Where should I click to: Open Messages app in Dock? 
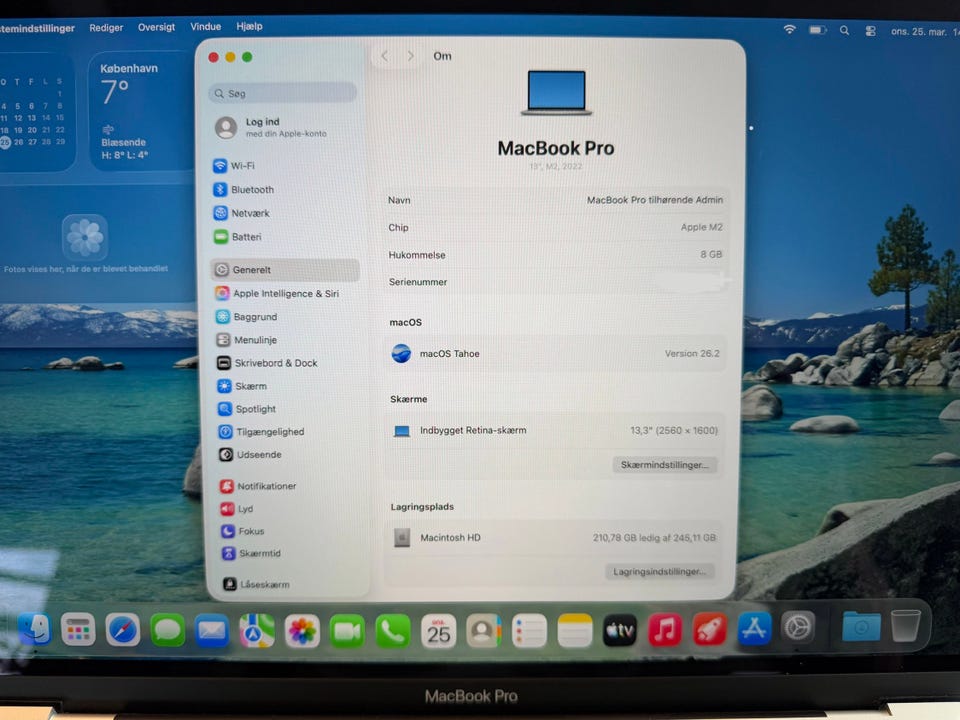pyautogui.click(x=167, y=630)
